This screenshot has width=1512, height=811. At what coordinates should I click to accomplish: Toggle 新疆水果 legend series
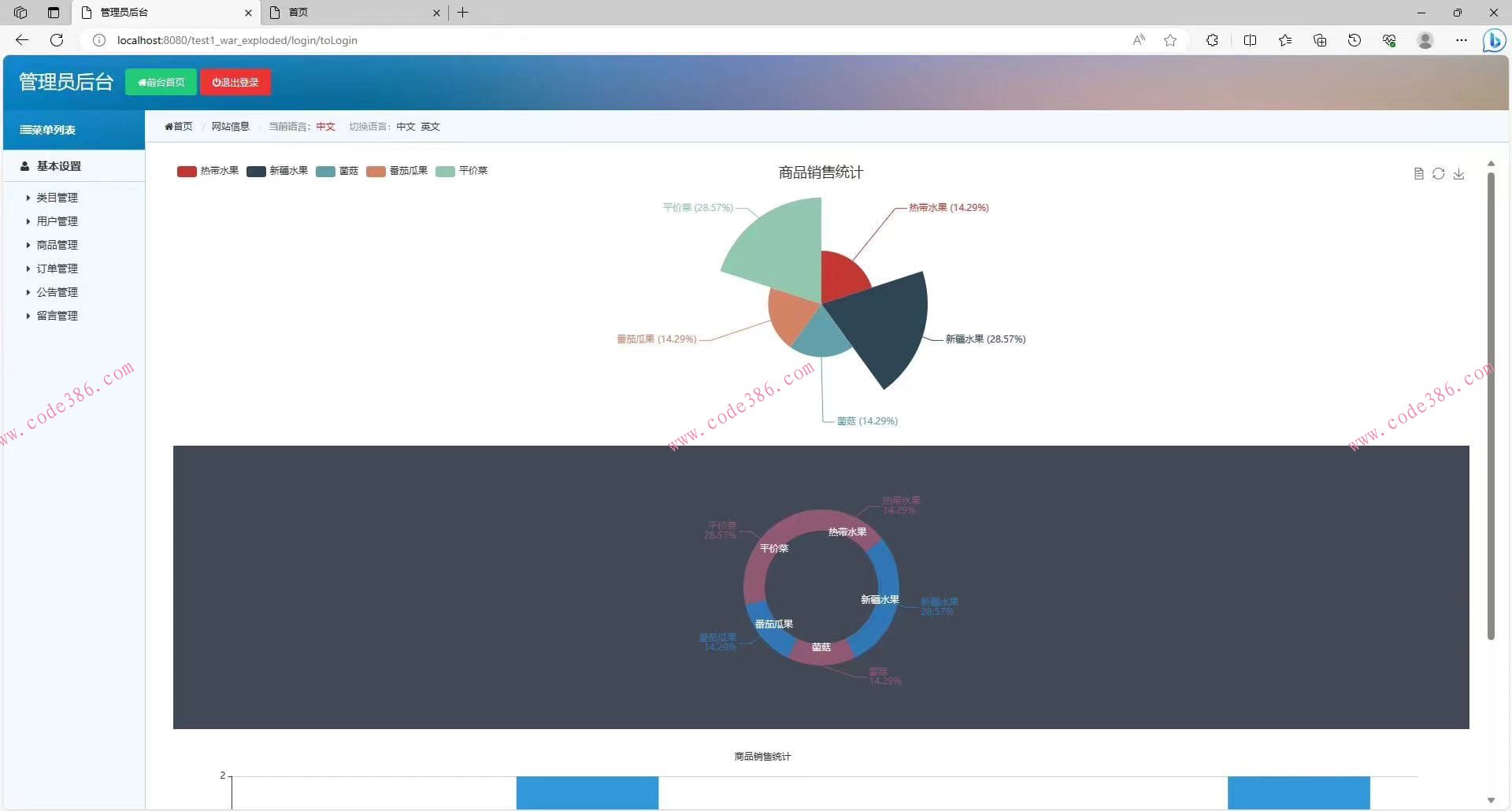(x=277, y=171)
